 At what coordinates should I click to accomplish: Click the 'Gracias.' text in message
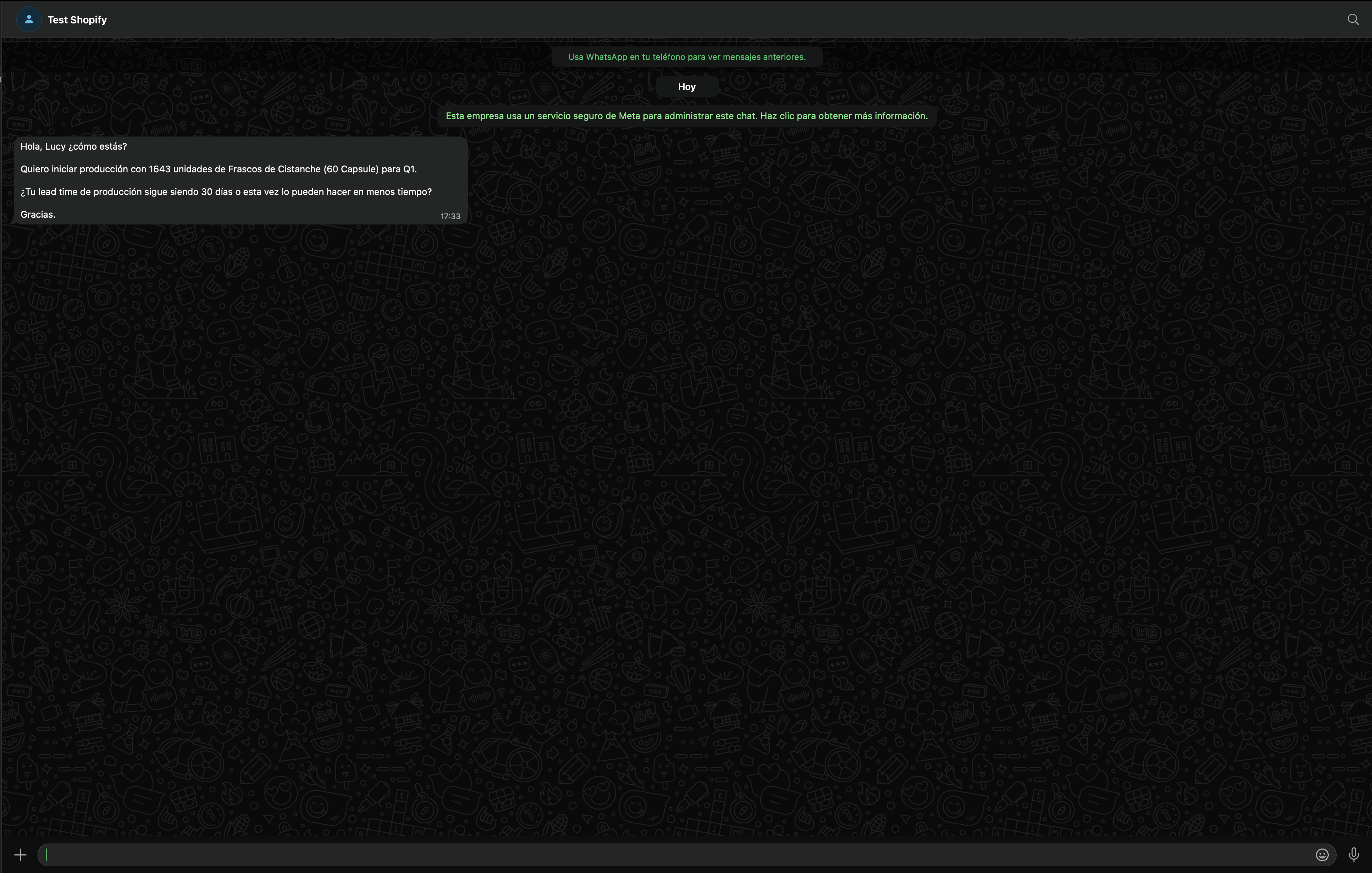pyautogui.click(x=38, y=215)
